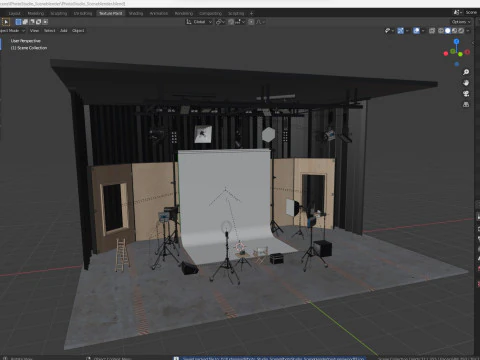
Task: Open the snapping options dropdown
Action: point(240,22)
